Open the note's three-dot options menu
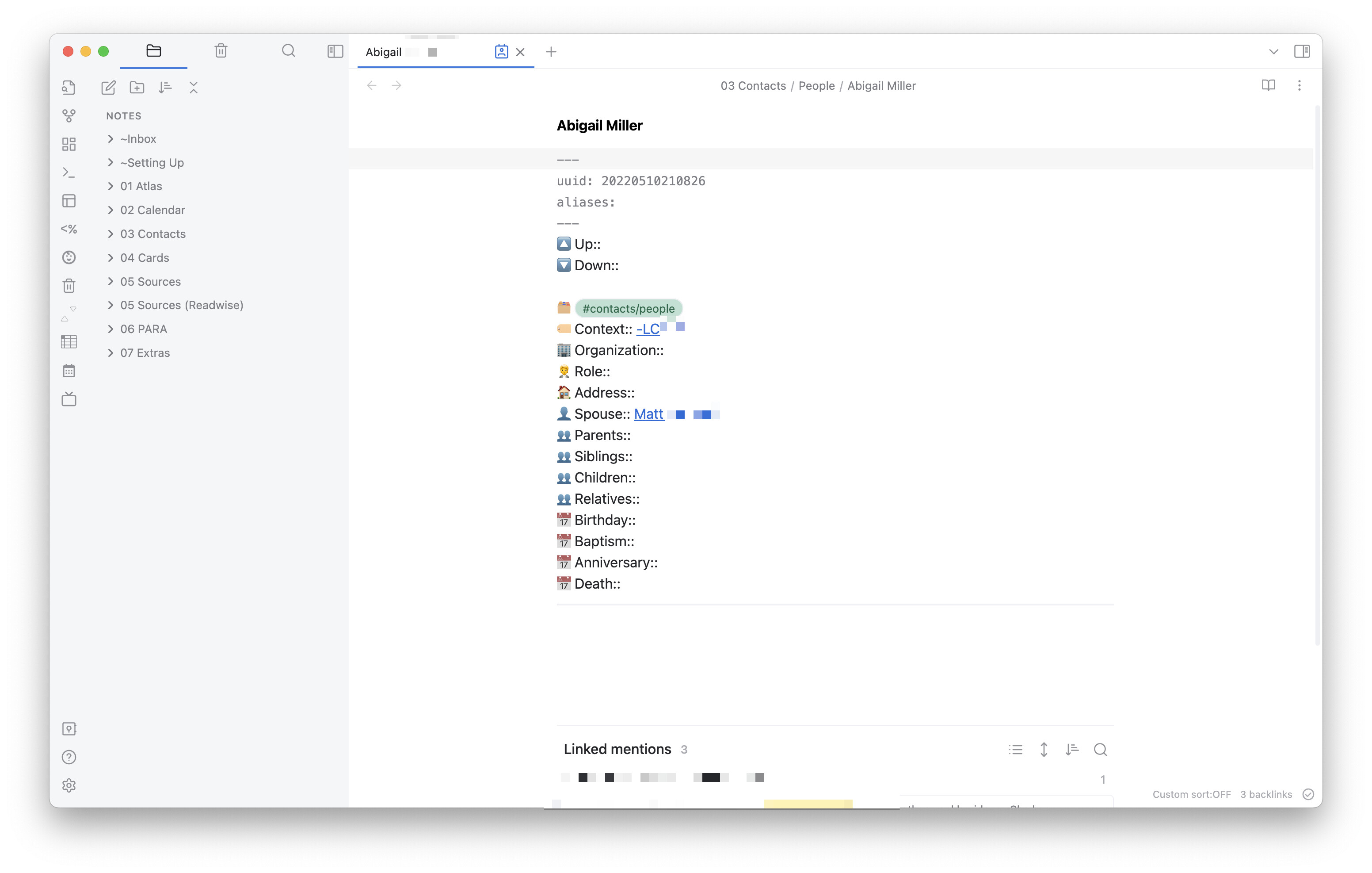The image size is (1372, 873). click(x=1300, y=85)
